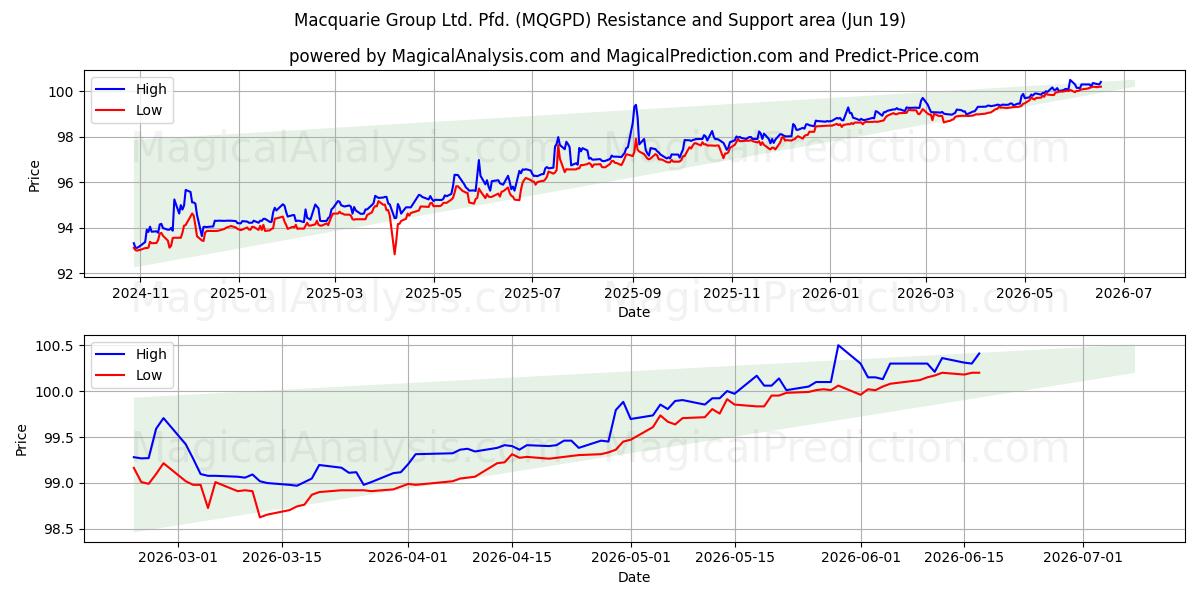The width and height of the screenshot is (1200, 600).
Task: Click the '100.5' price tick on bottom chart
Action: 57,346
